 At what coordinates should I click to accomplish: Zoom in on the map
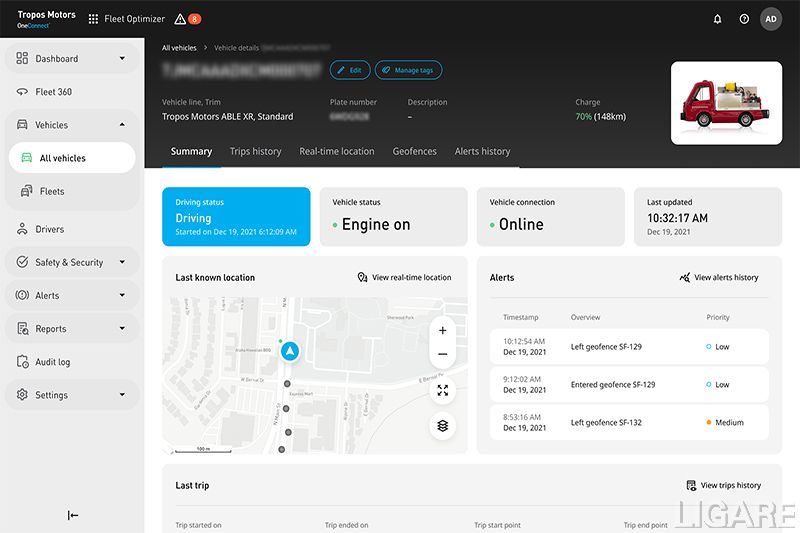click(442, 330)
